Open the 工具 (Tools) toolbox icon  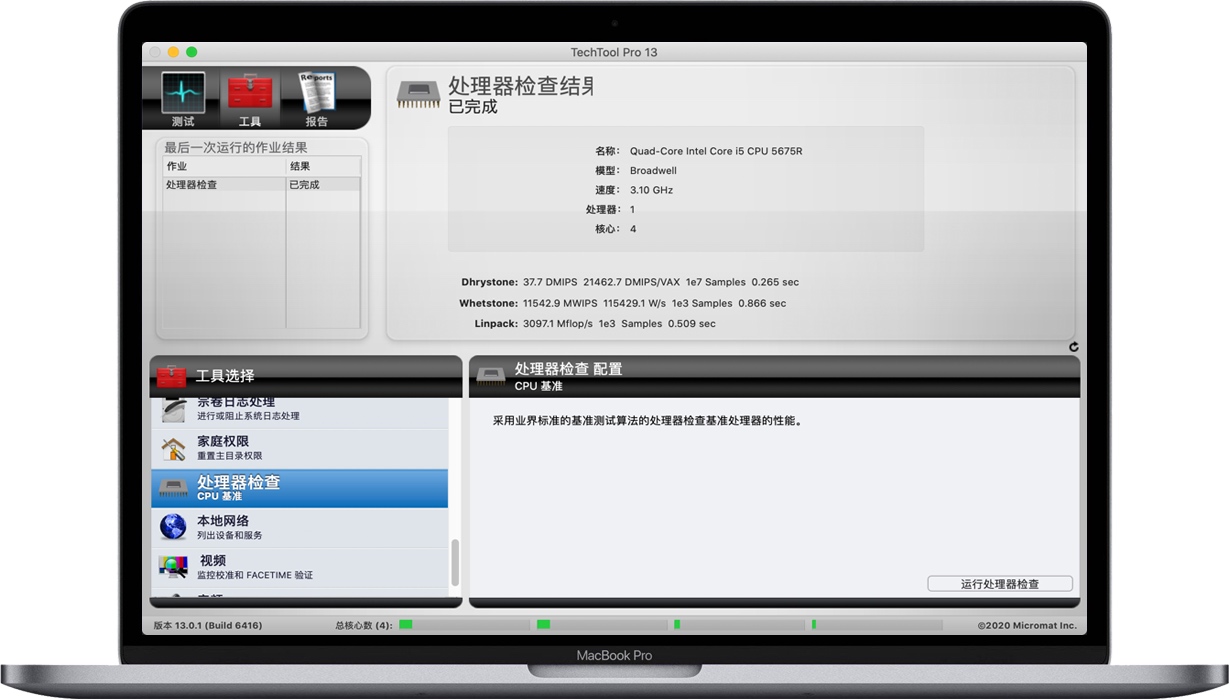point(249,91)
